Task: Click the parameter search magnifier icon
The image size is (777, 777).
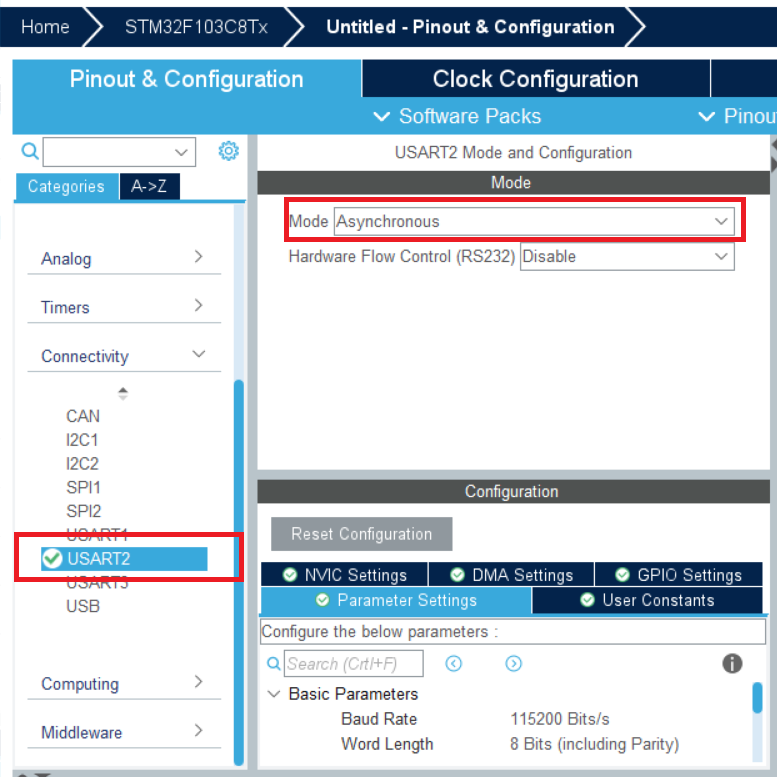Action: (274, 664)
